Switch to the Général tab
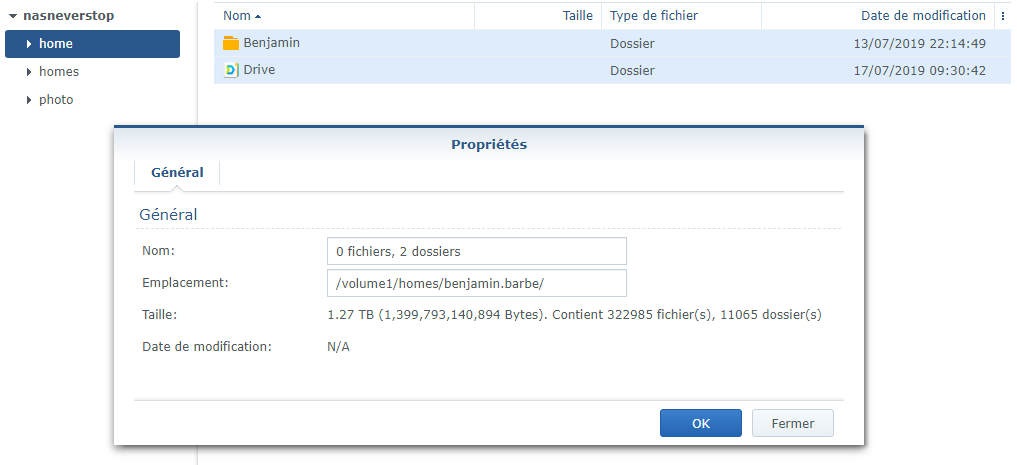Screen dimensions: 1017x465 (177, 172)
